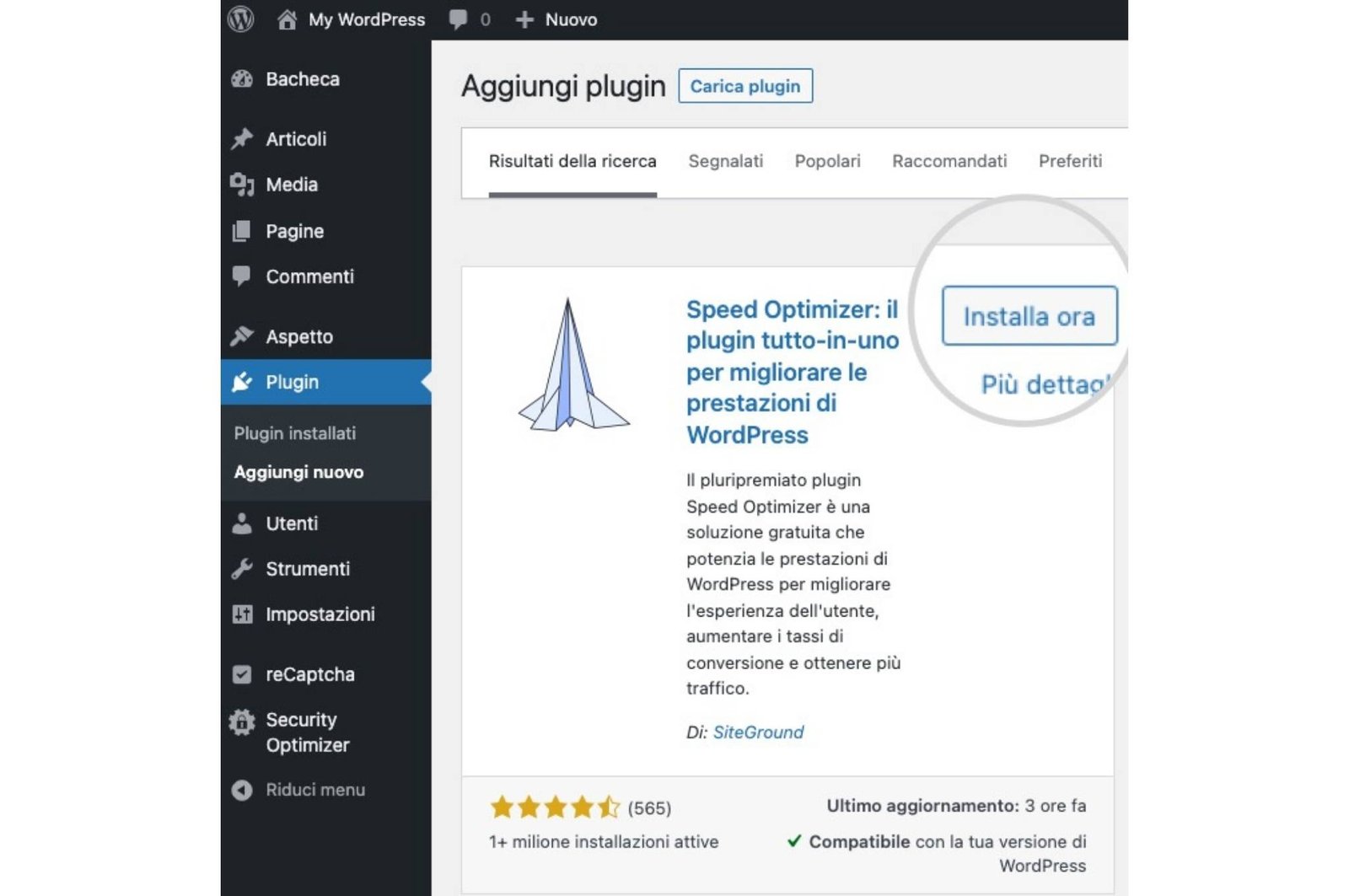Click '1+ milione installazioni attive' text

(604, 841)
